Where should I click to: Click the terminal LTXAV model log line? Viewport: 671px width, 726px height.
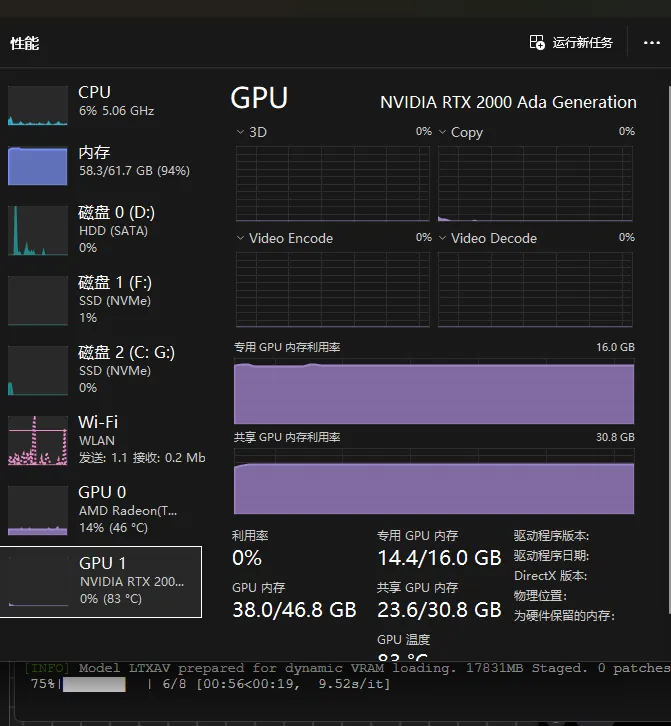[x=347, y=668]
